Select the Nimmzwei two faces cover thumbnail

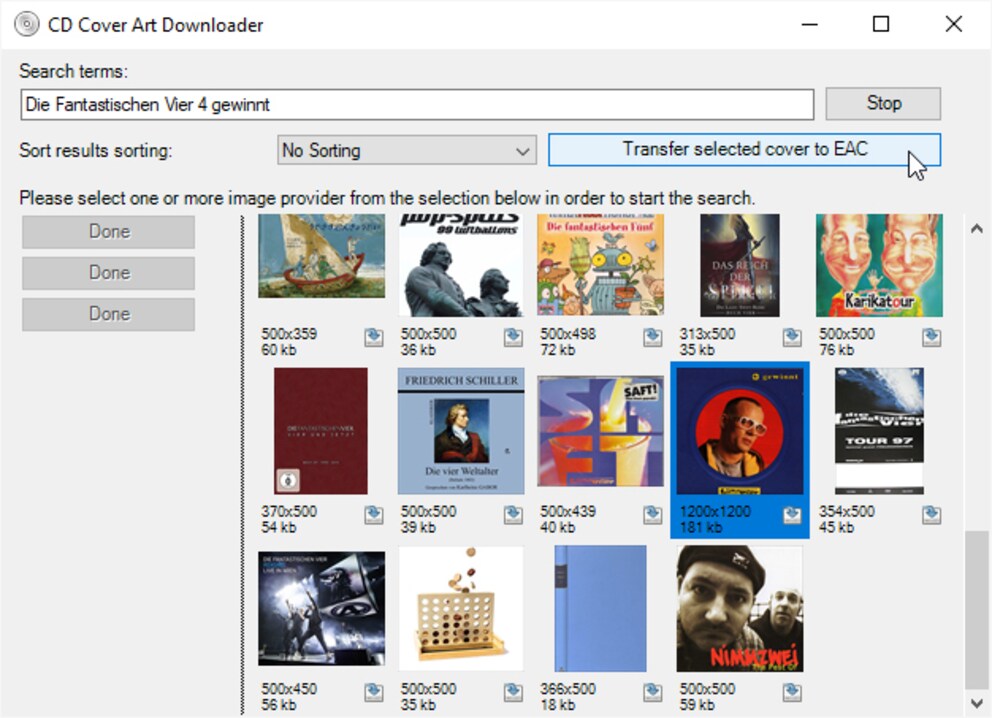[740, 609]
